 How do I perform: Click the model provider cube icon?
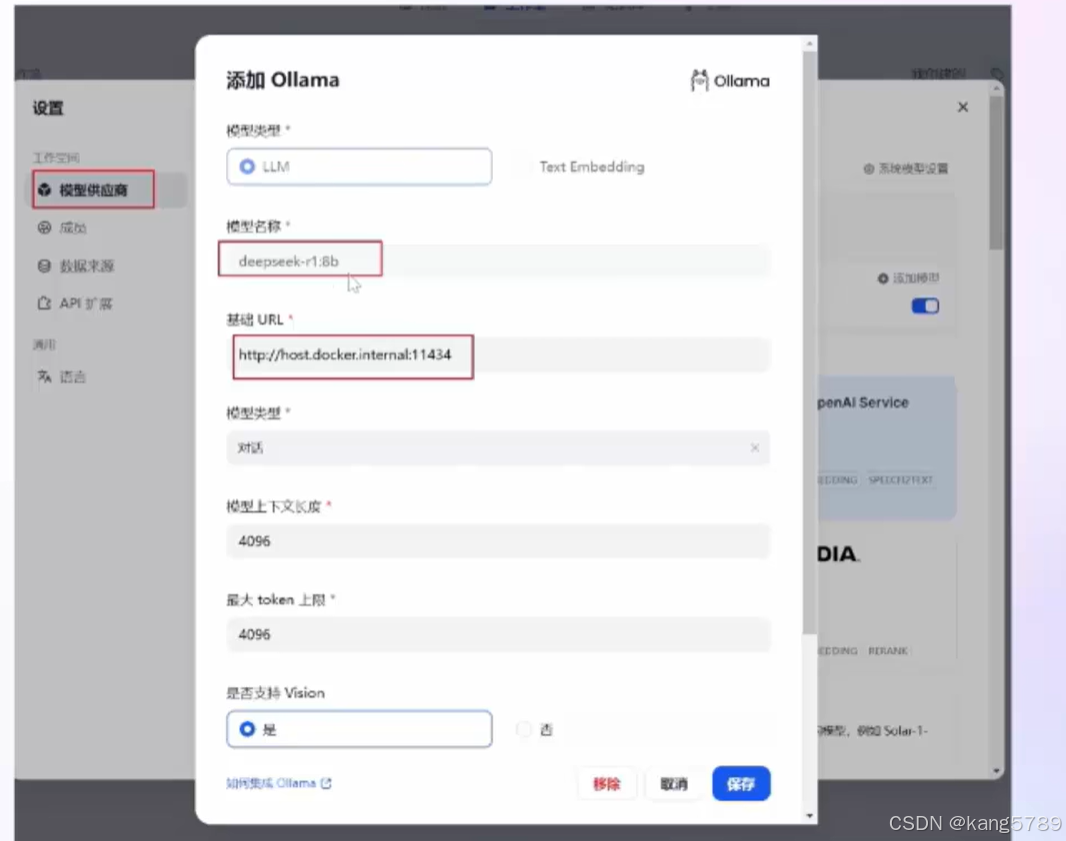pyautogui.click(x=44, y=190)
